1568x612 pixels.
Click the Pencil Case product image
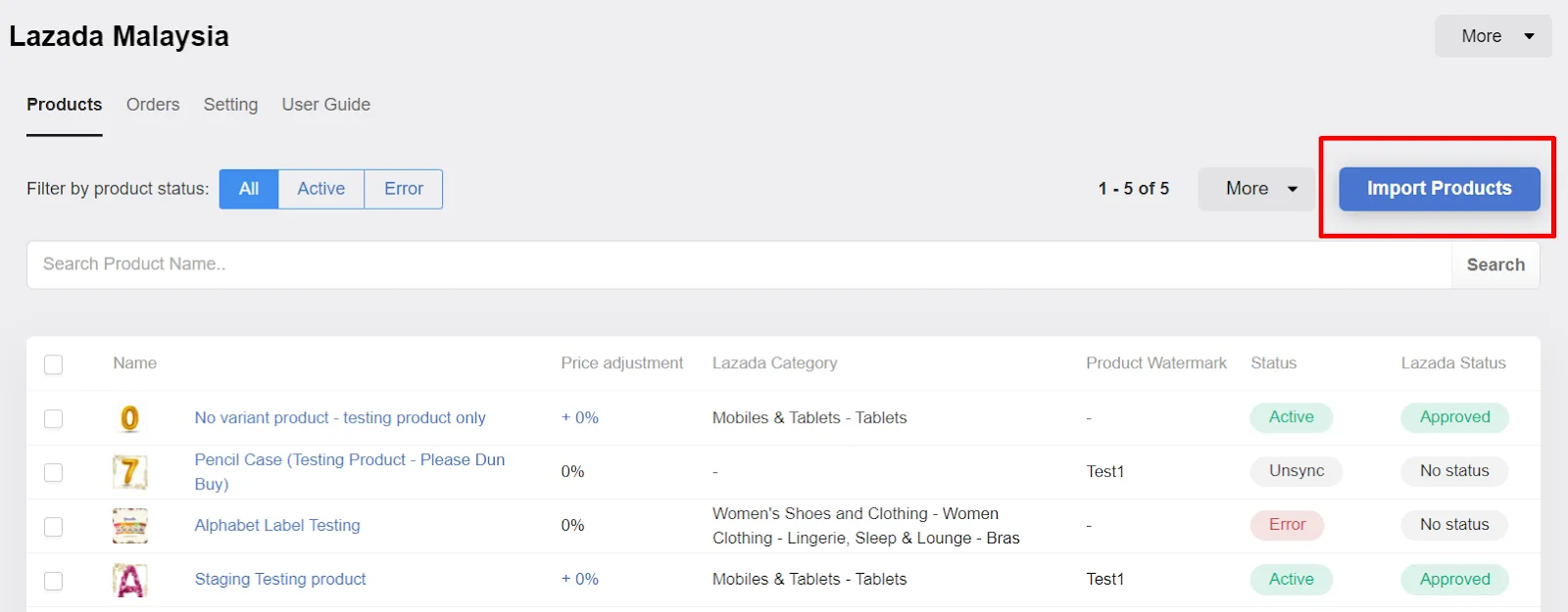point(130,471)
